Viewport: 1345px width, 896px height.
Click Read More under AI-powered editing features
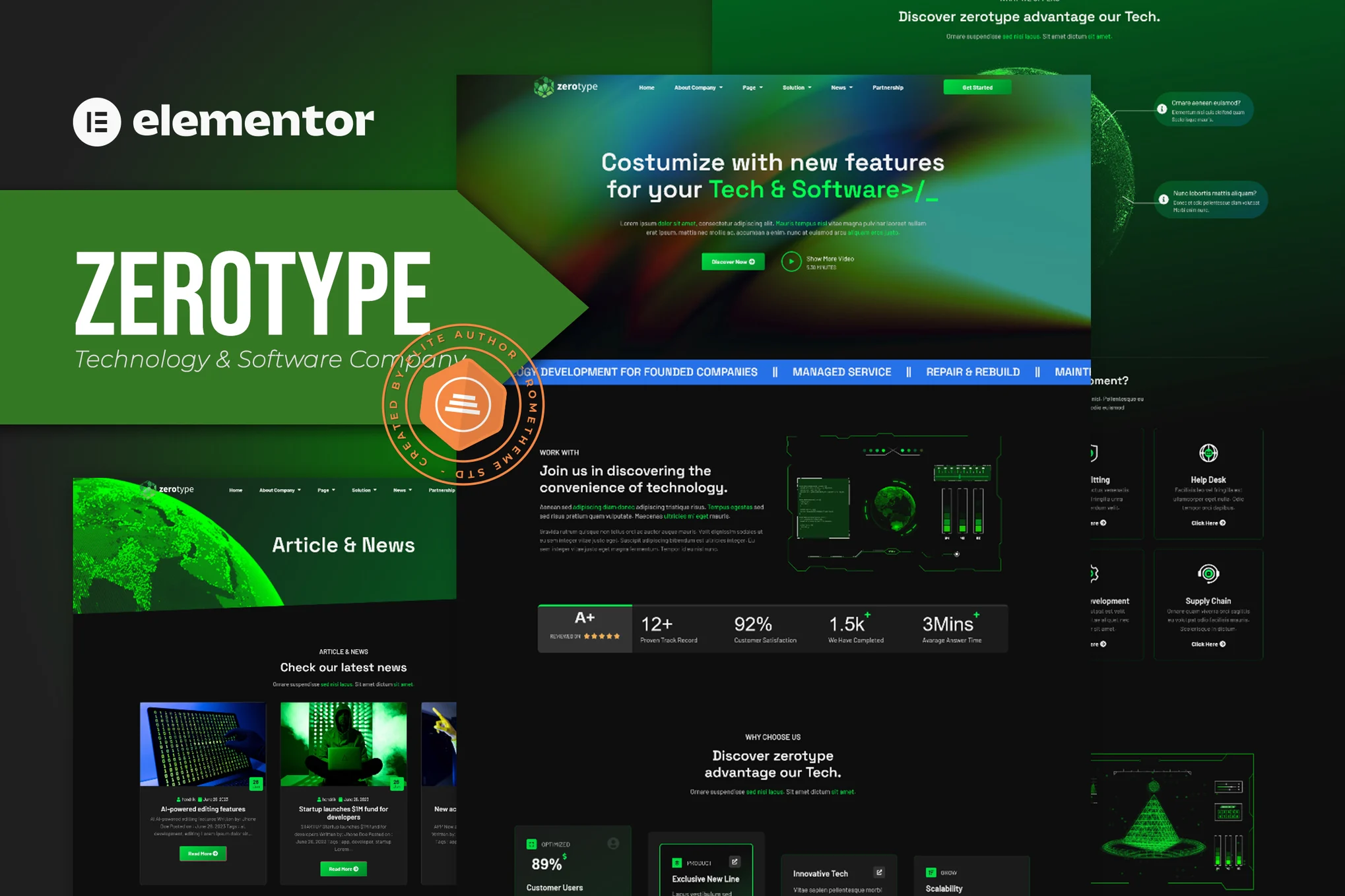click(x=203, y=854)
